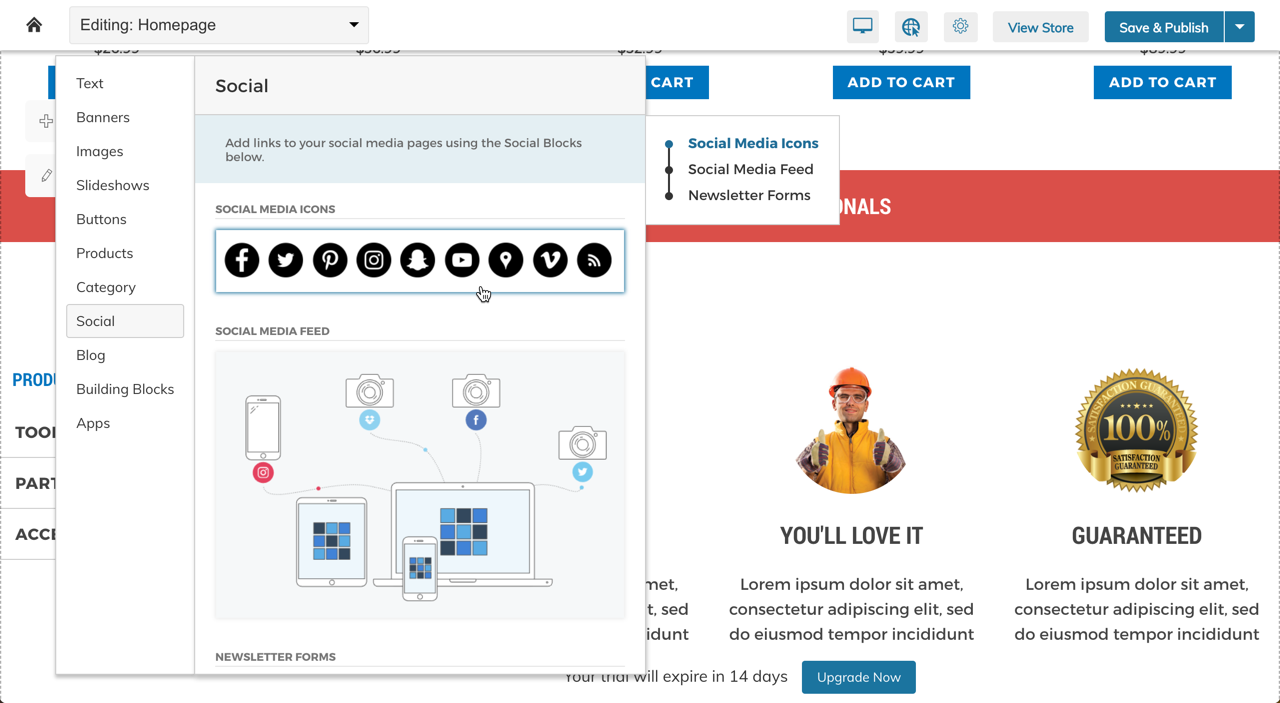Viewport: 1280px width, 703px height.
Task: Choose the Social Media Feed block thumbnail
Action: point(420,484)
